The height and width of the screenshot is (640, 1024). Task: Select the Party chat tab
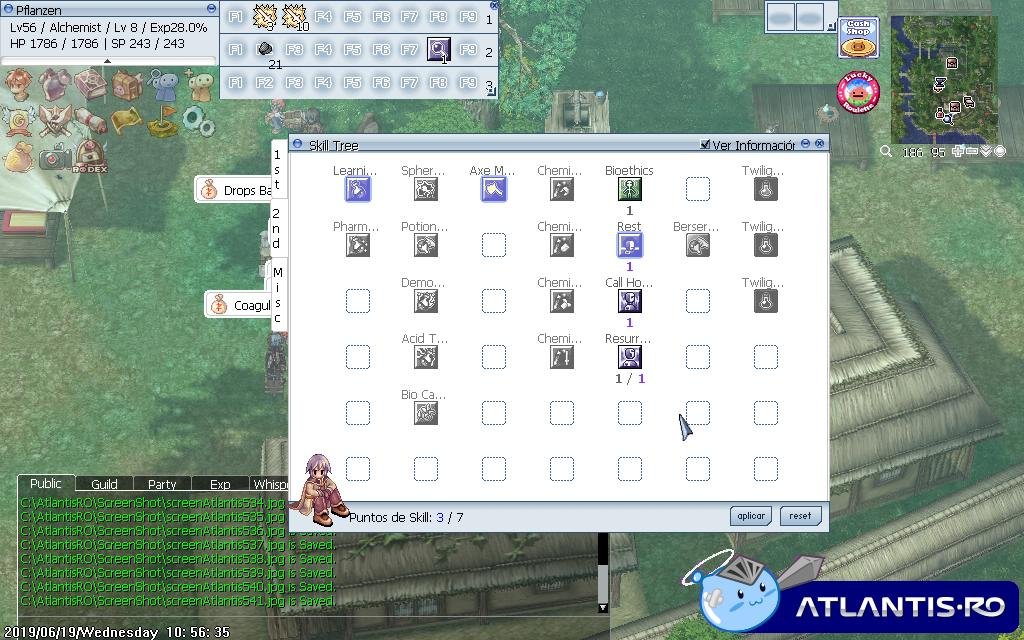coord(162,484)
